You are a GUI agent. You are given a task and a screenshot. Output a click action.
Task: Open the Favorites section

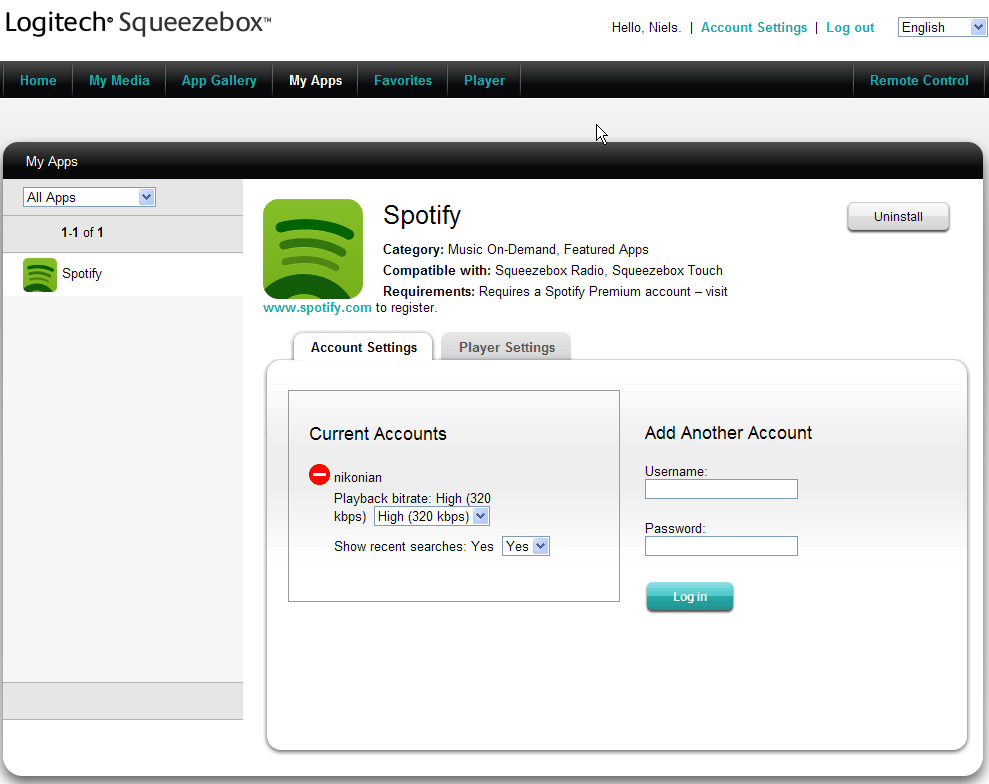click(x=403, y=80)
